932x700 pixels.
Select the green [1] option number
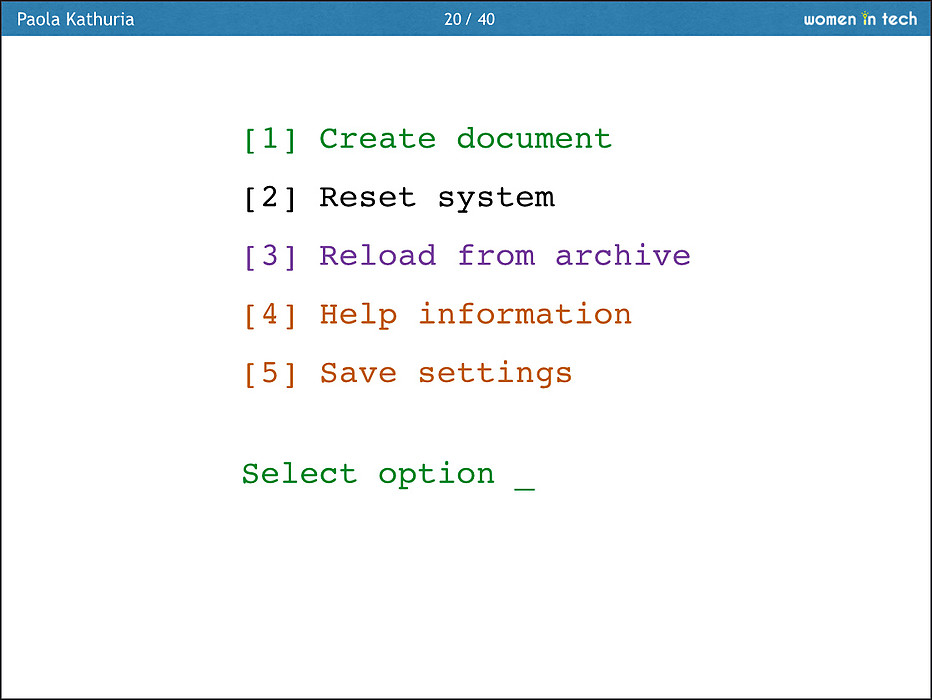[x=270, y=139]
